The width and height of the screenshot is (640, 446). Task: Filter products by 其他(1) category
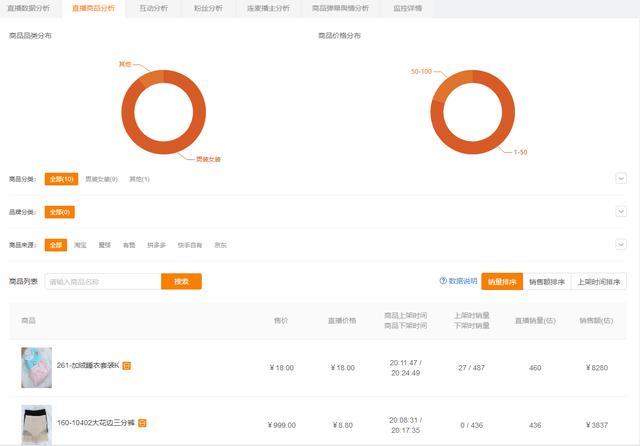click(140, 179)
